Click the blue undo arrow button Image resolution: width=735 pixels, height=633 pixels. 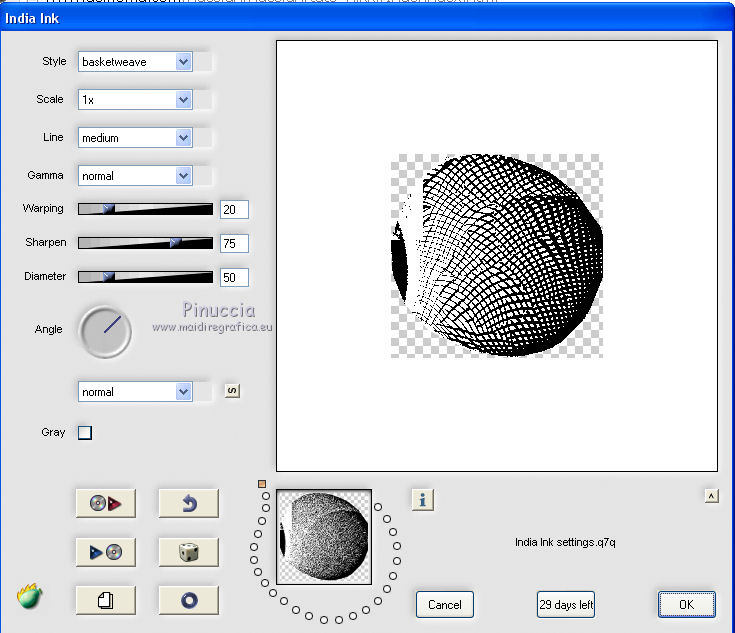189,504
